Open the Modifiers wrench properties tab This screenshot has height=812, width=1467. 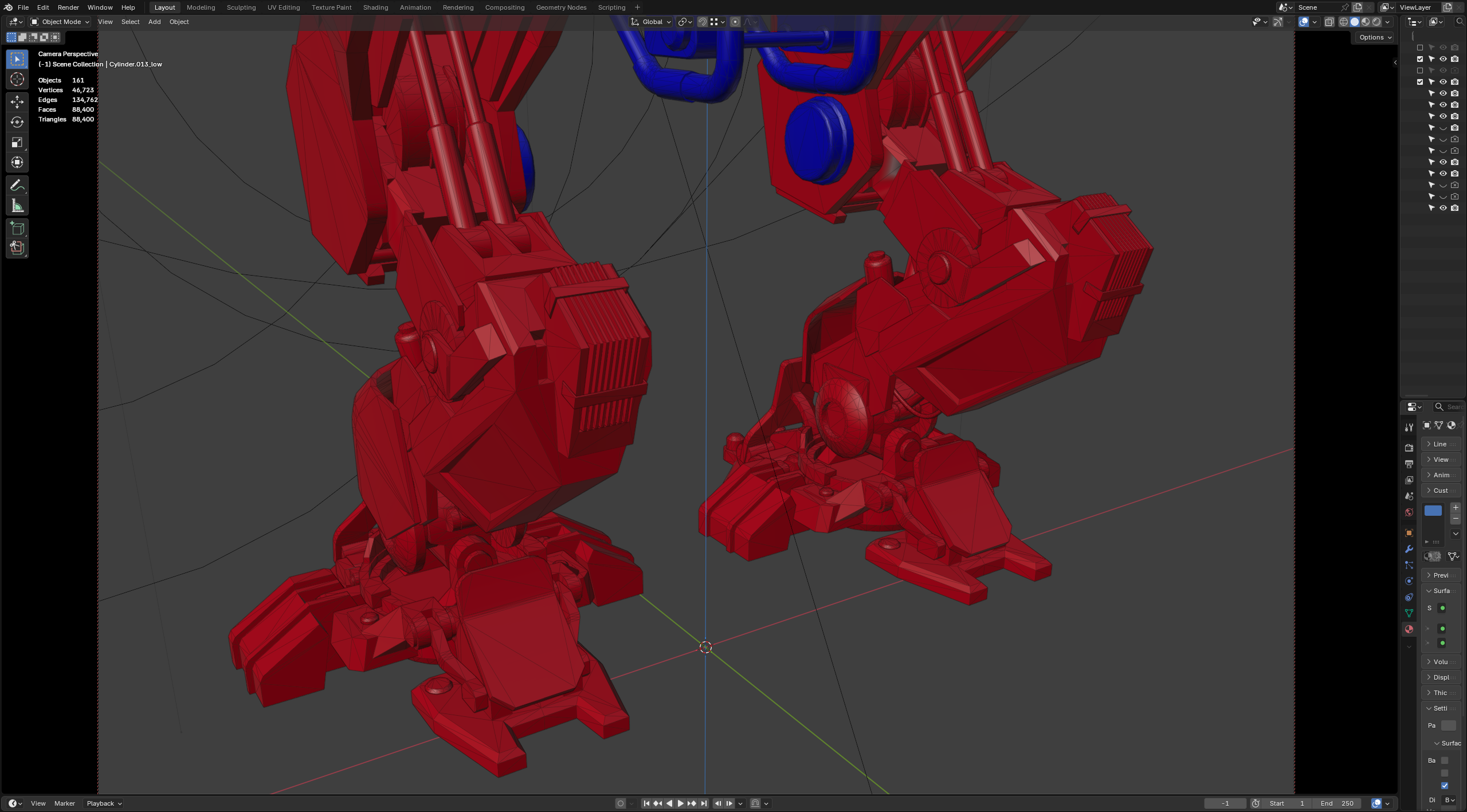(x=1409, y=549)
